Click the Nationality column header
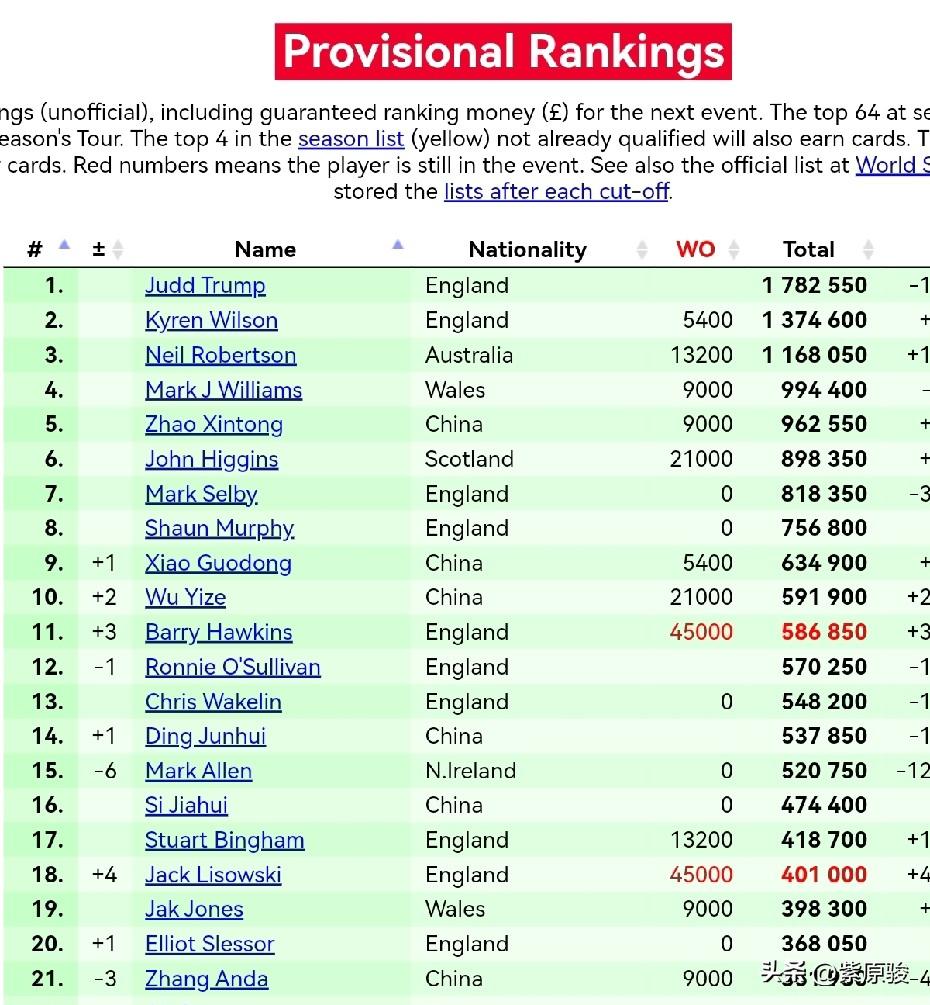930x1005 pixels. click(x=527, y=249)
